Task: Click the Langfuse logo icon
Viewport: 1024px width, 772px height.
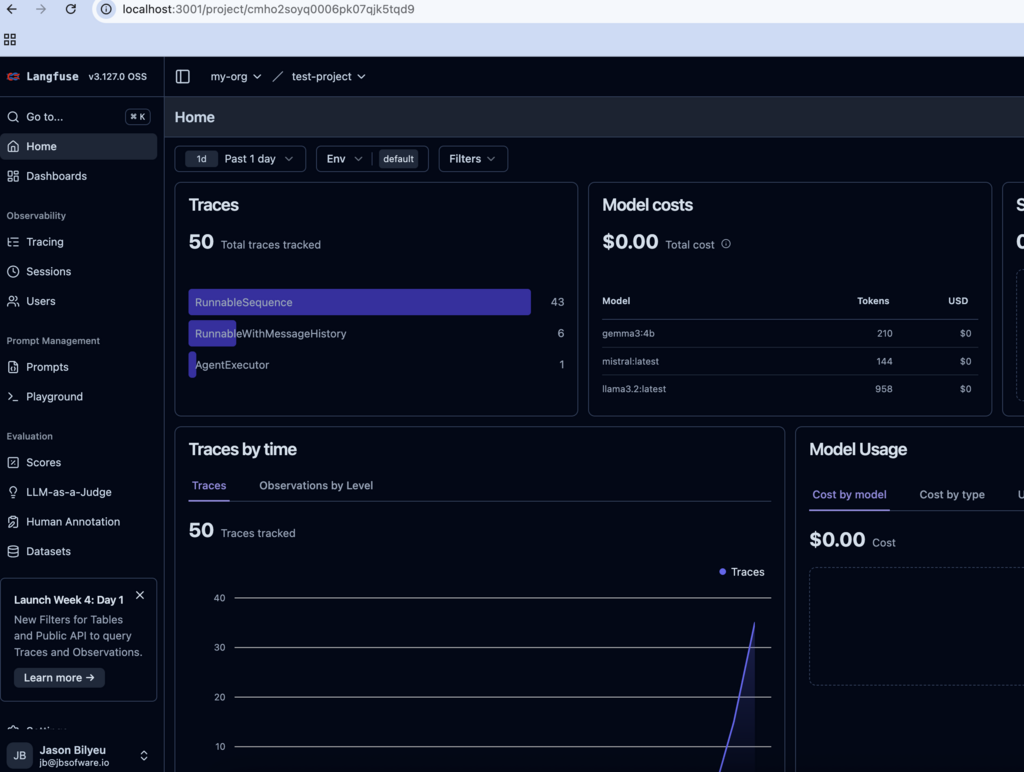Action: point(13,76)
